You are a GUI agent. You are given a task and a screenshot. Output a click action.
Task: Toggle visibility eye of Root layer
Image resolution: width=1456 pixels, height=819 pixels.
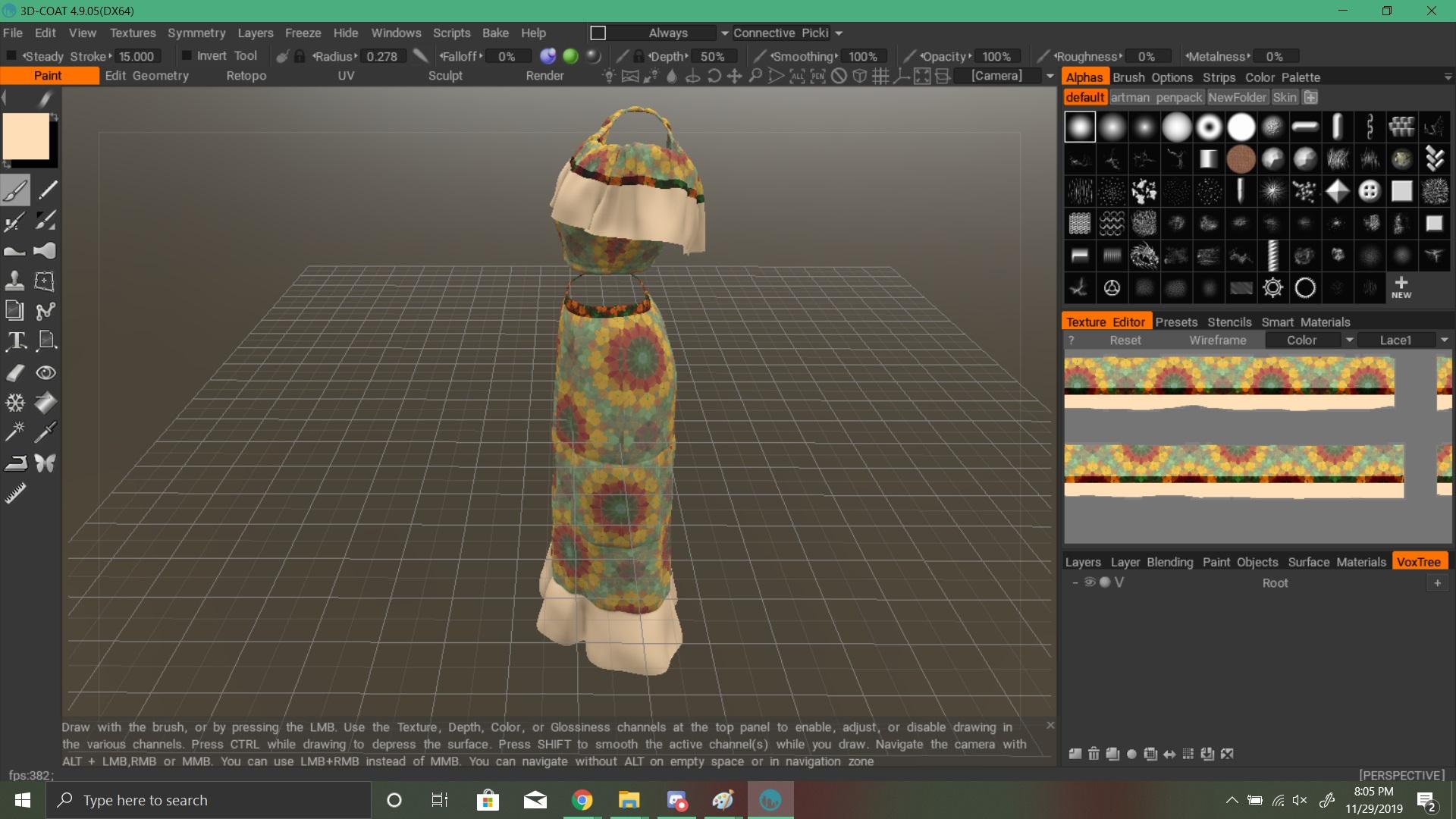[1090, 582]
